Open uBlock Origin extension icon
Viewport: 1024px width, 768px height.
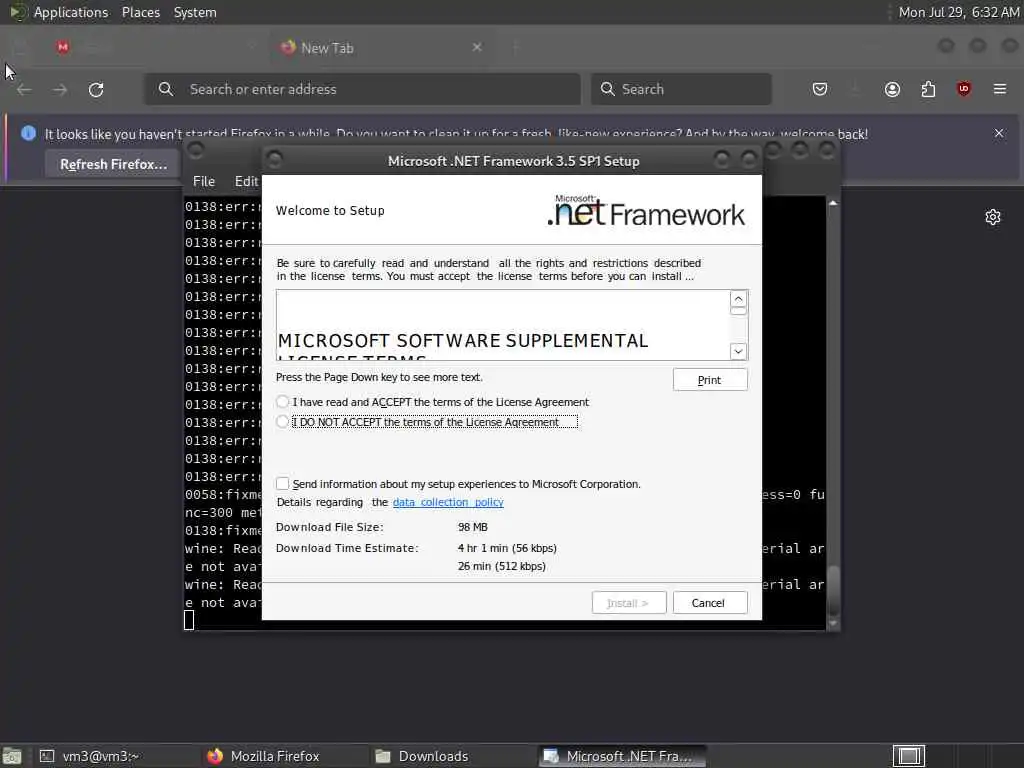964,89
